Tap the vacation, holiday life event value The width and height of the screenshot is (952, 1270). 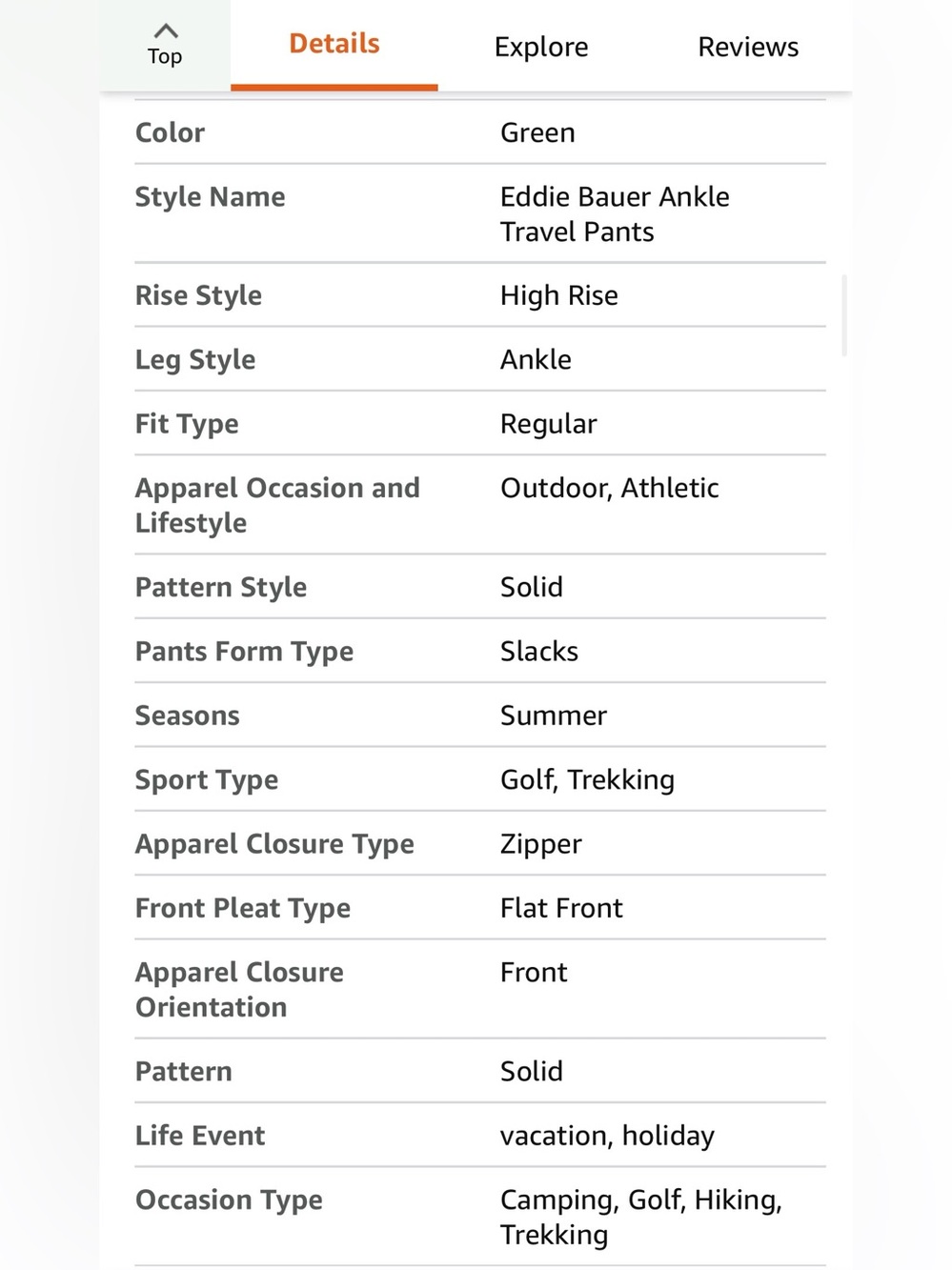(x=607, y=1136)
